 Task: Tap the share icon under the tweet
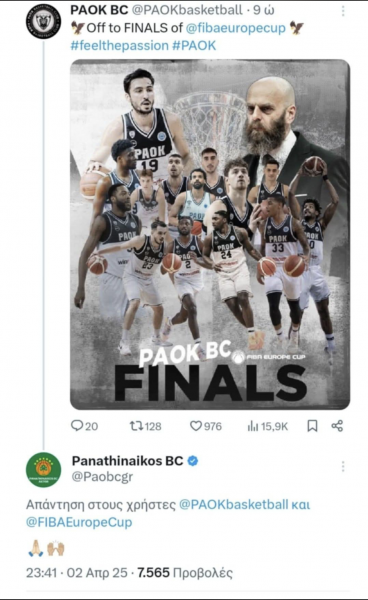(x=337, y=426)
